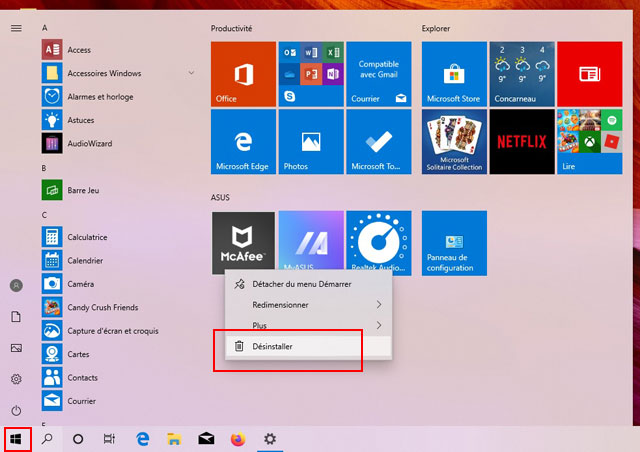
Task: Open the Astuces lightbulb app
Action: coord(52,120)
